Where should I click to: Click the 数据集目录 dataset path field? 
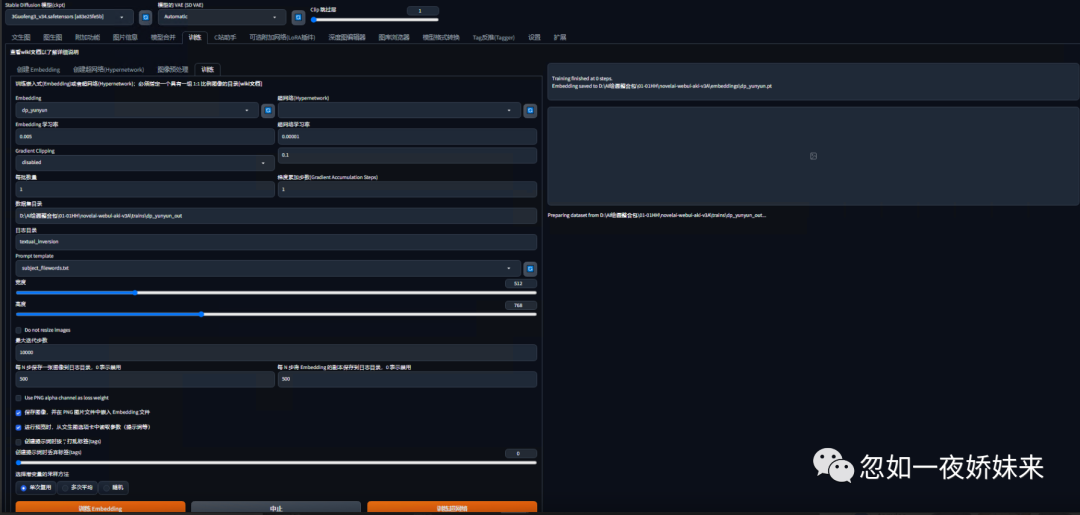click(x=276, y=216)
